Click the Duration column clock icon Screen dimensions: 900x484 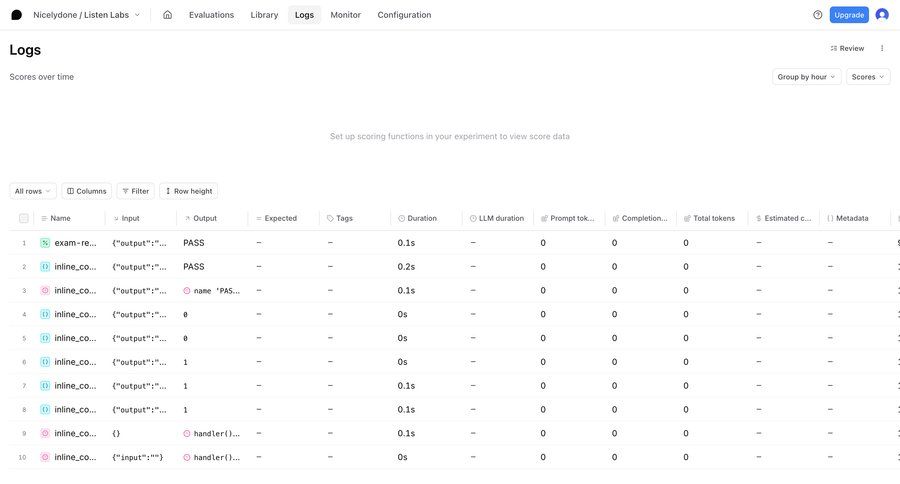pos(401,218)
